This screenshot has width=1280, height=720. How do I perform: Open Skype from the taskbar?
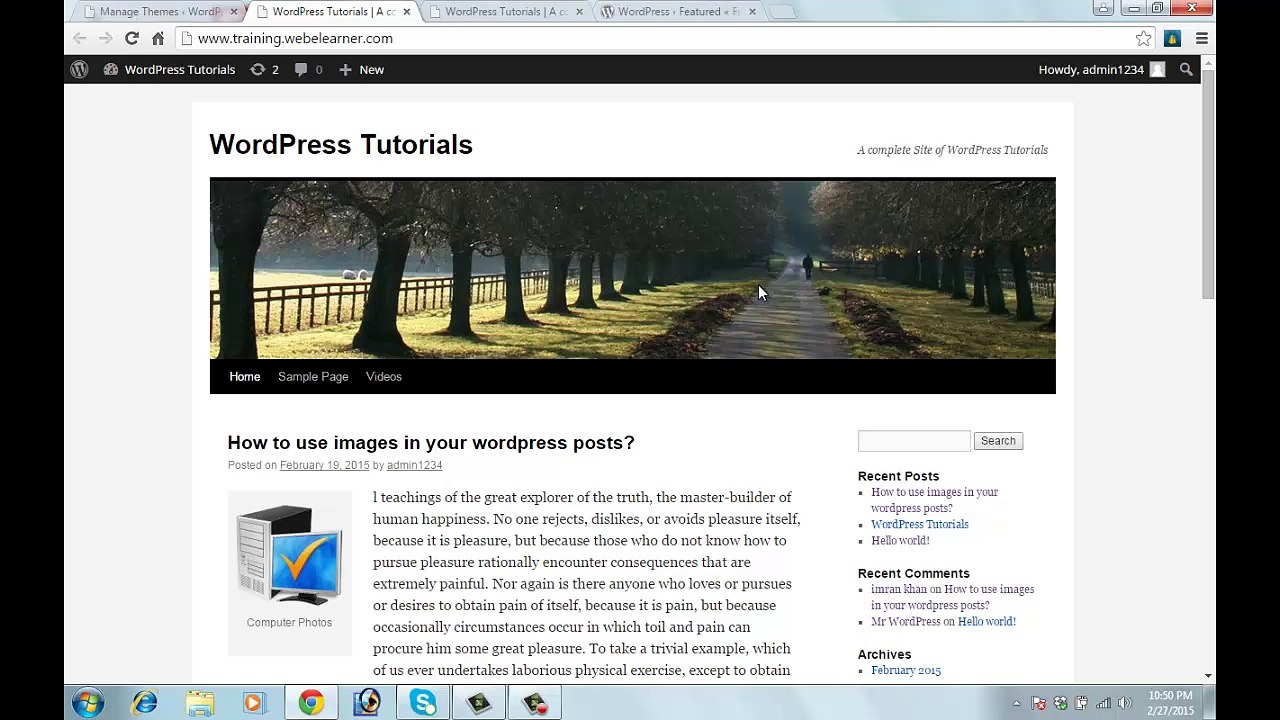(x=423, y=703)
